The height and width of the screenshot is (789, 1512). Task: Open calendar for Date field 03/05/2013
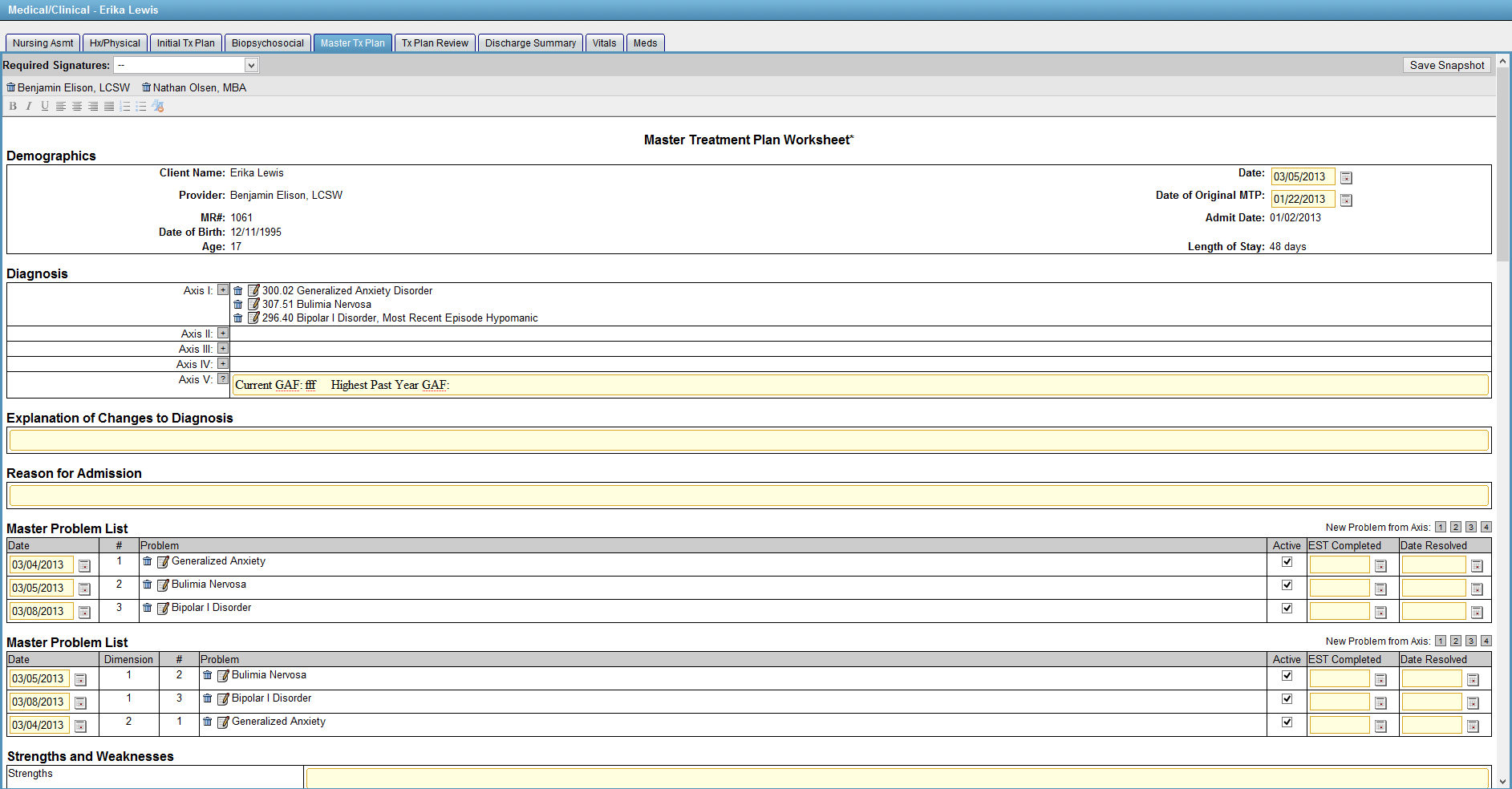pyautogui.click(x=1347, y=177)
